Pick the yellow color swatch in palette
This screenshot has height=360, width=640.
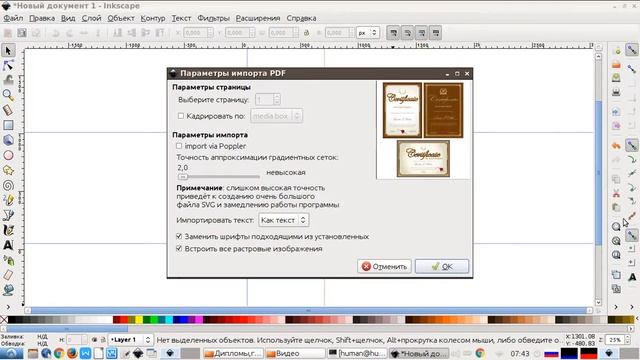(139, 320)
